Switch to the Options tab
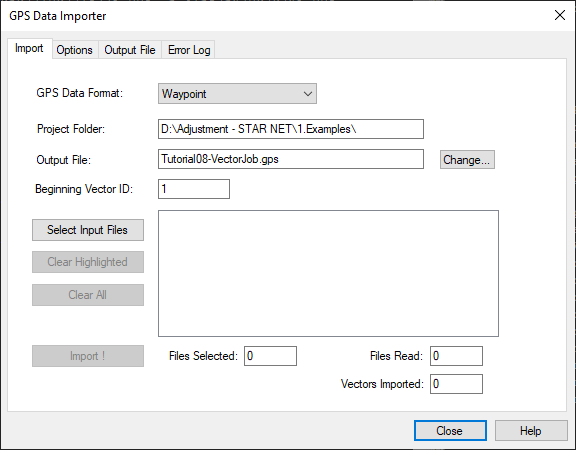Image resolution: width=576 pixels, height=450 pixels. (75, 50)
